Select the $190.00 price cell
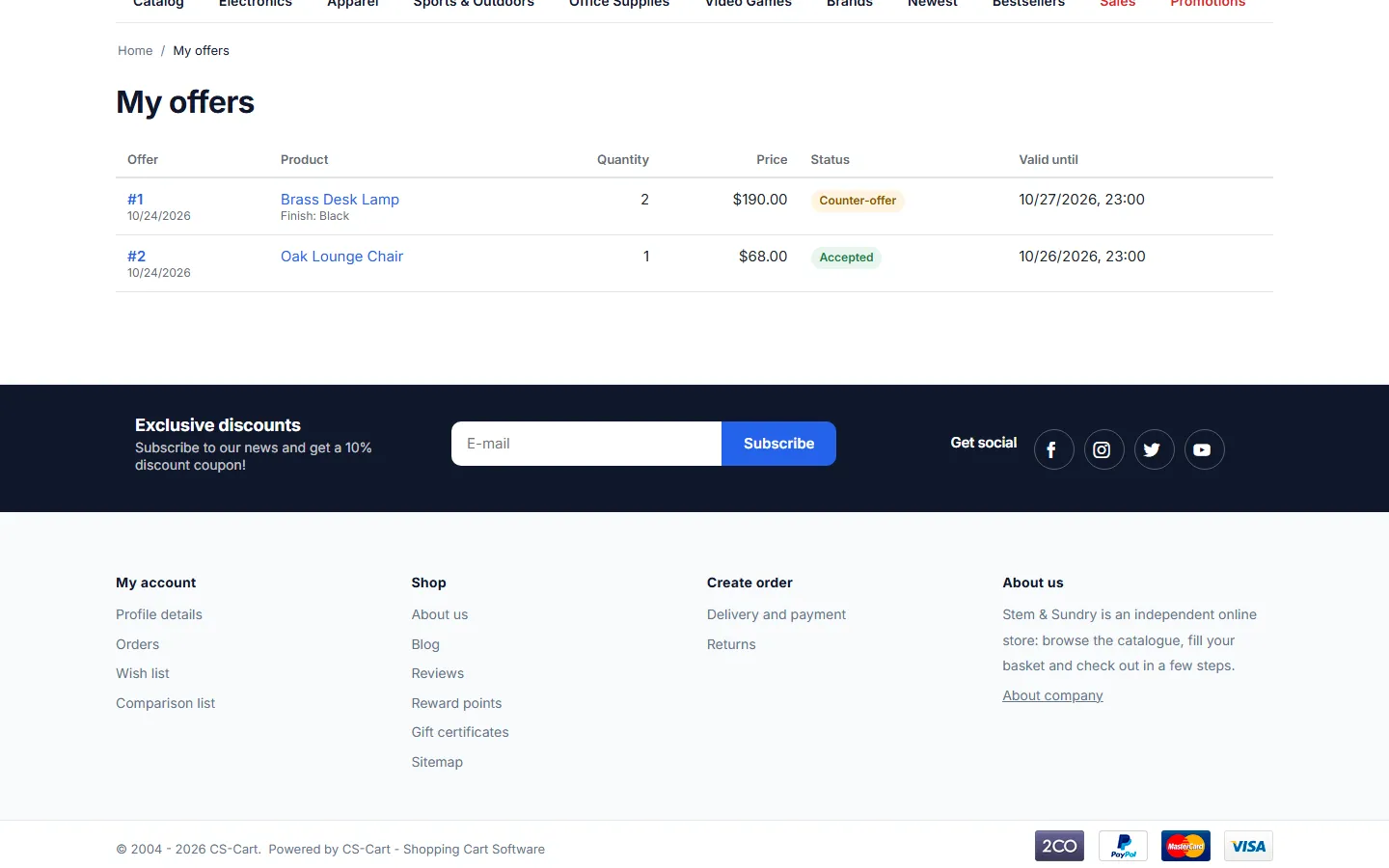 click(x=760, y=200)
